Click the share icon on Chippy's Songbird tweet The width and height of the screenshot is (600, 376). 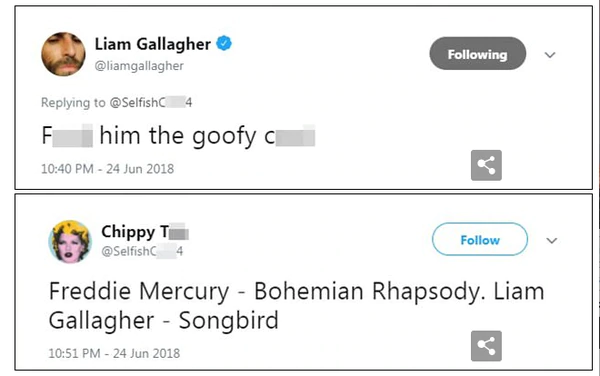point(486,346)
